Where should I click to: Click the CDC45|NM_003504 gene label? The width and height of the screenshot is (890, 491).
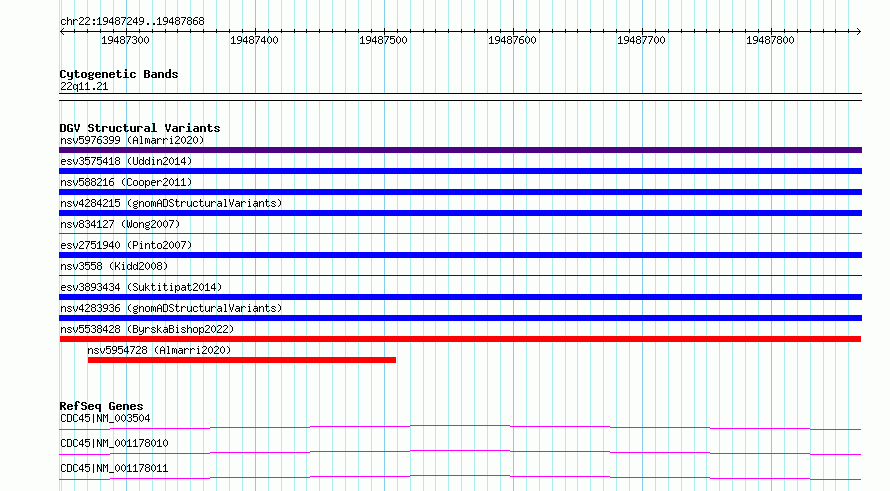point(105,418)
